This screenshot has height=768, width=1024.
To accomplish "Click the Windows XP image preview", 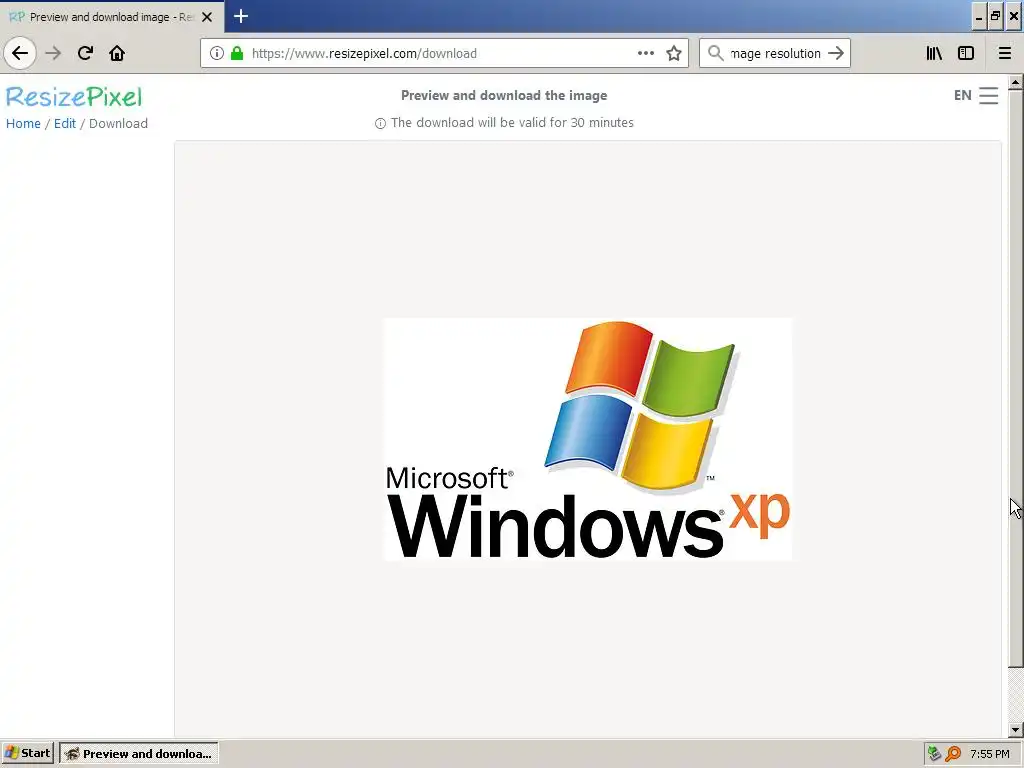I will pos(588,439).
